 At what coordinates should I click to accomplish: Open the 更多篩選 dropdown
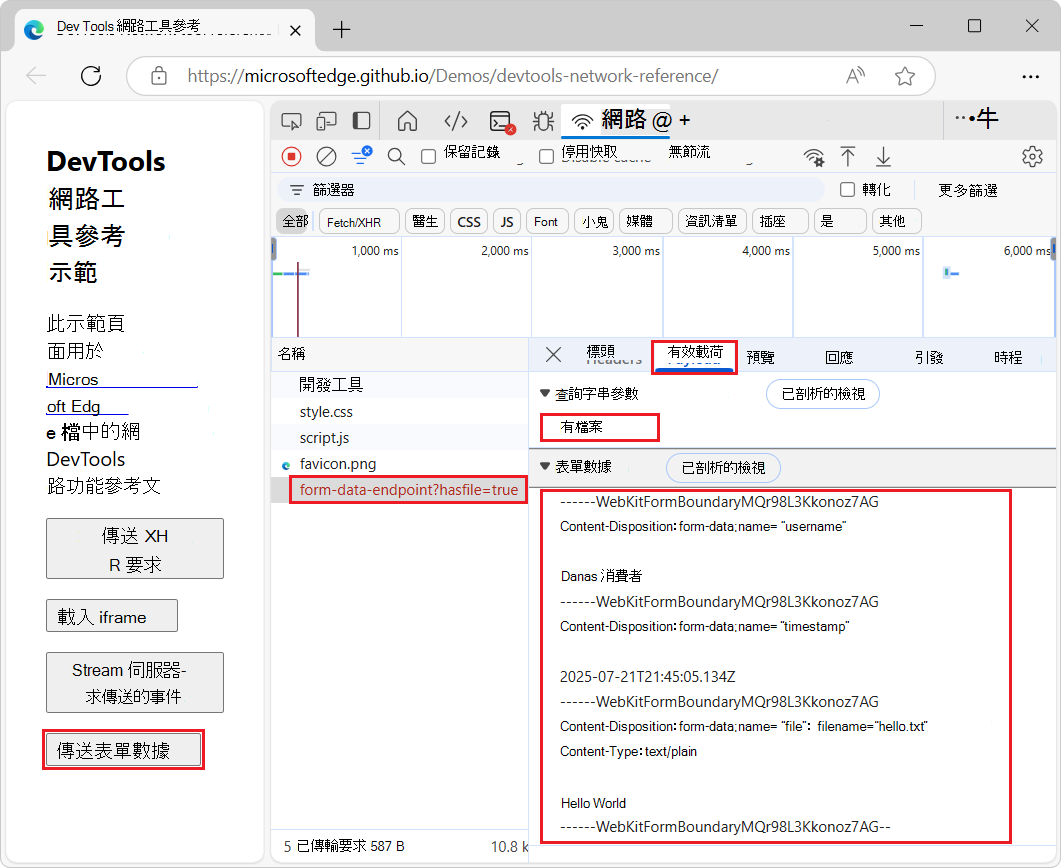968,189
